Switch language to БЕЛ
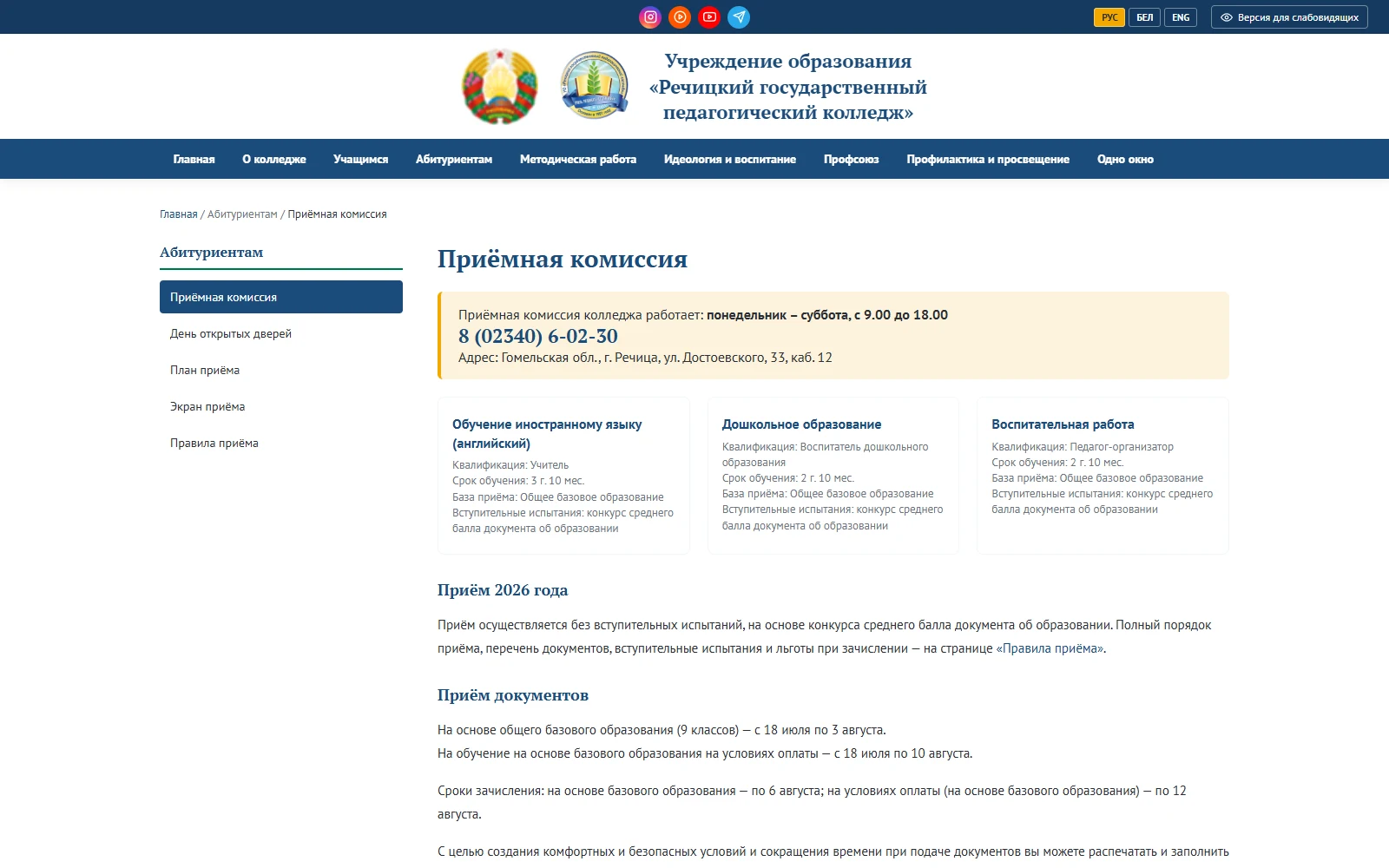The width and height of the screenshot is (1389, 868). pos(1145,17)
